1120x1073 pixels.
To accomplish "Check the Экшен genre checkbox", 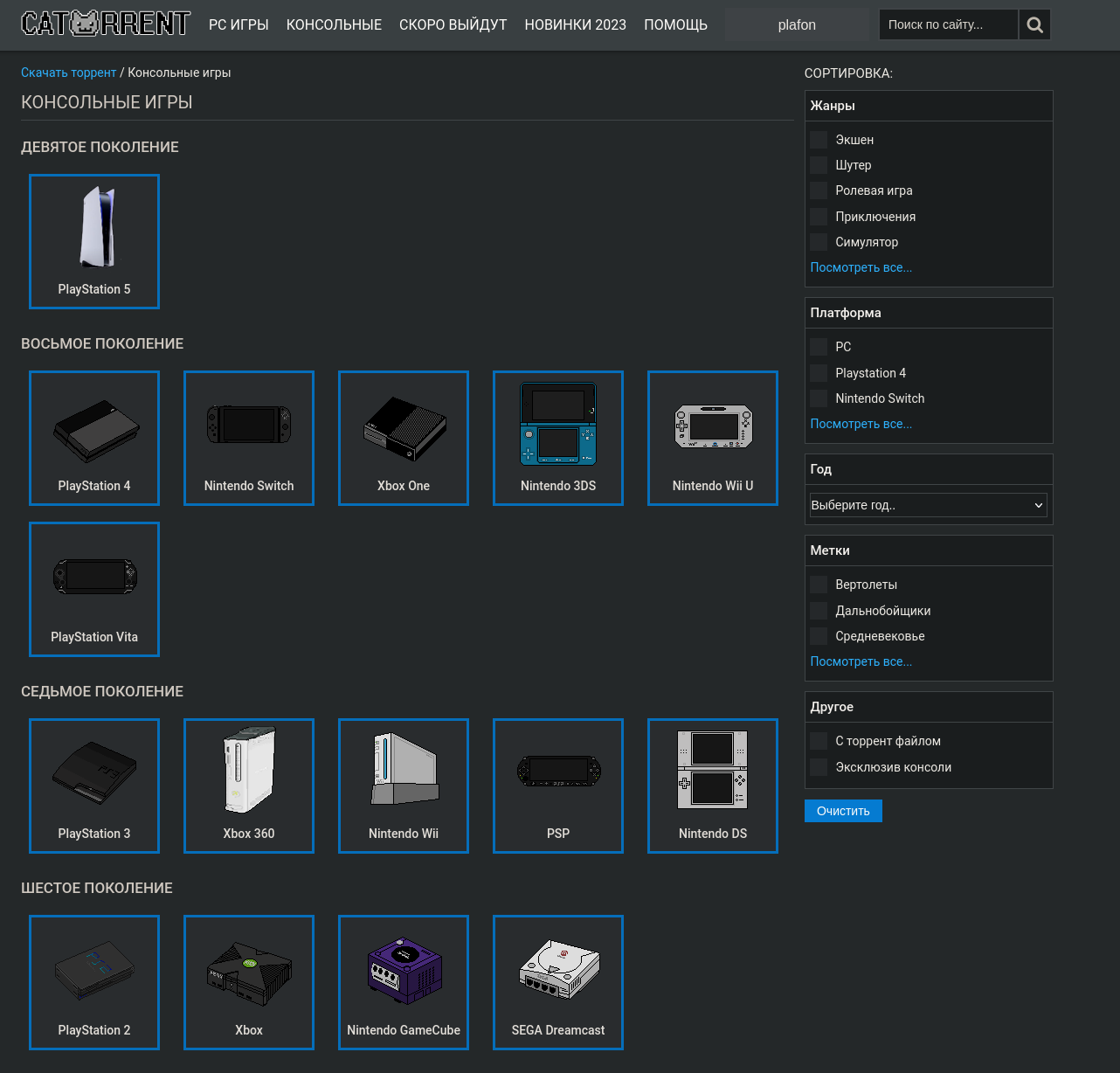I will (x=819, y=140).
